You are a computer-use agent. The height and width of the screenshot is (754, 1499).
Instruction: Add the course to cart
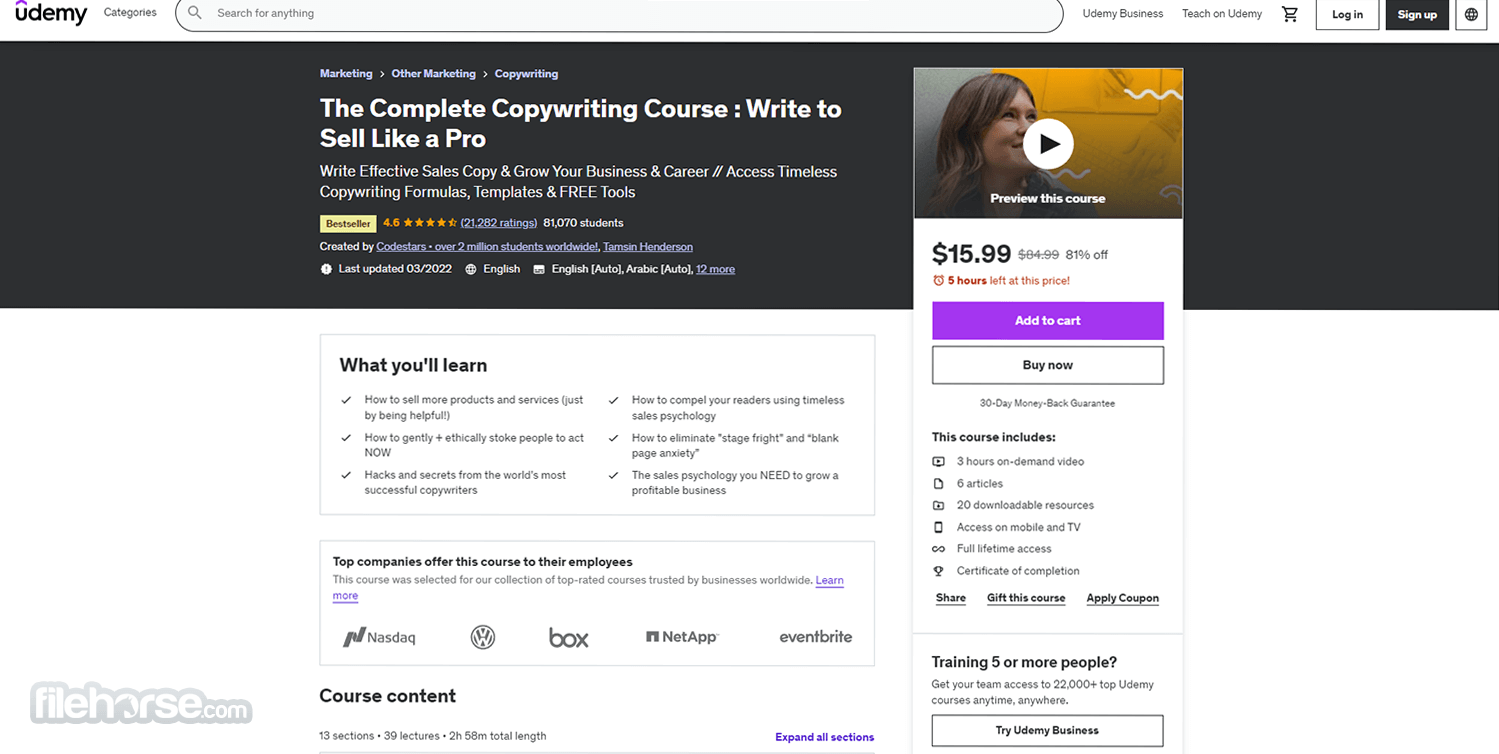[1048, 321]
